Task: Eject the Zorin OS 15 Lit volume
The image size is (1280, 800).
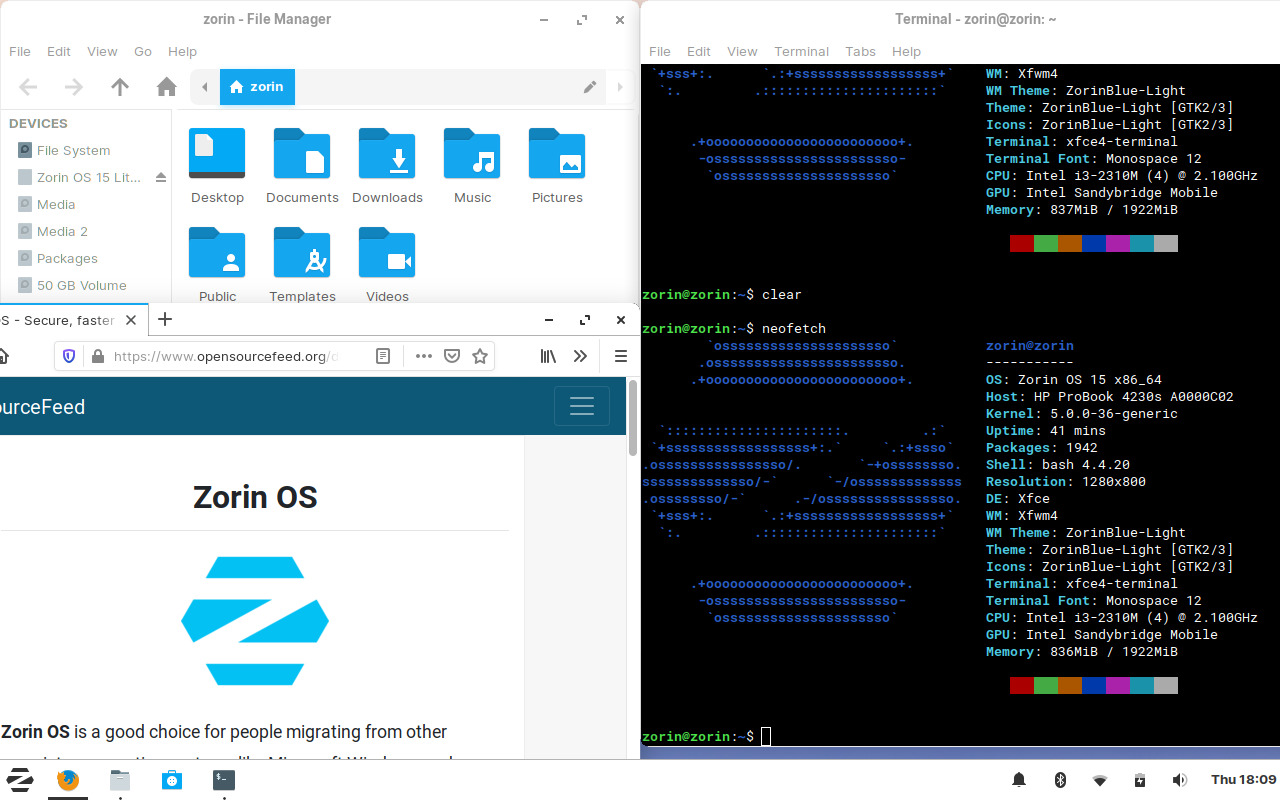Action: (161, 177)
